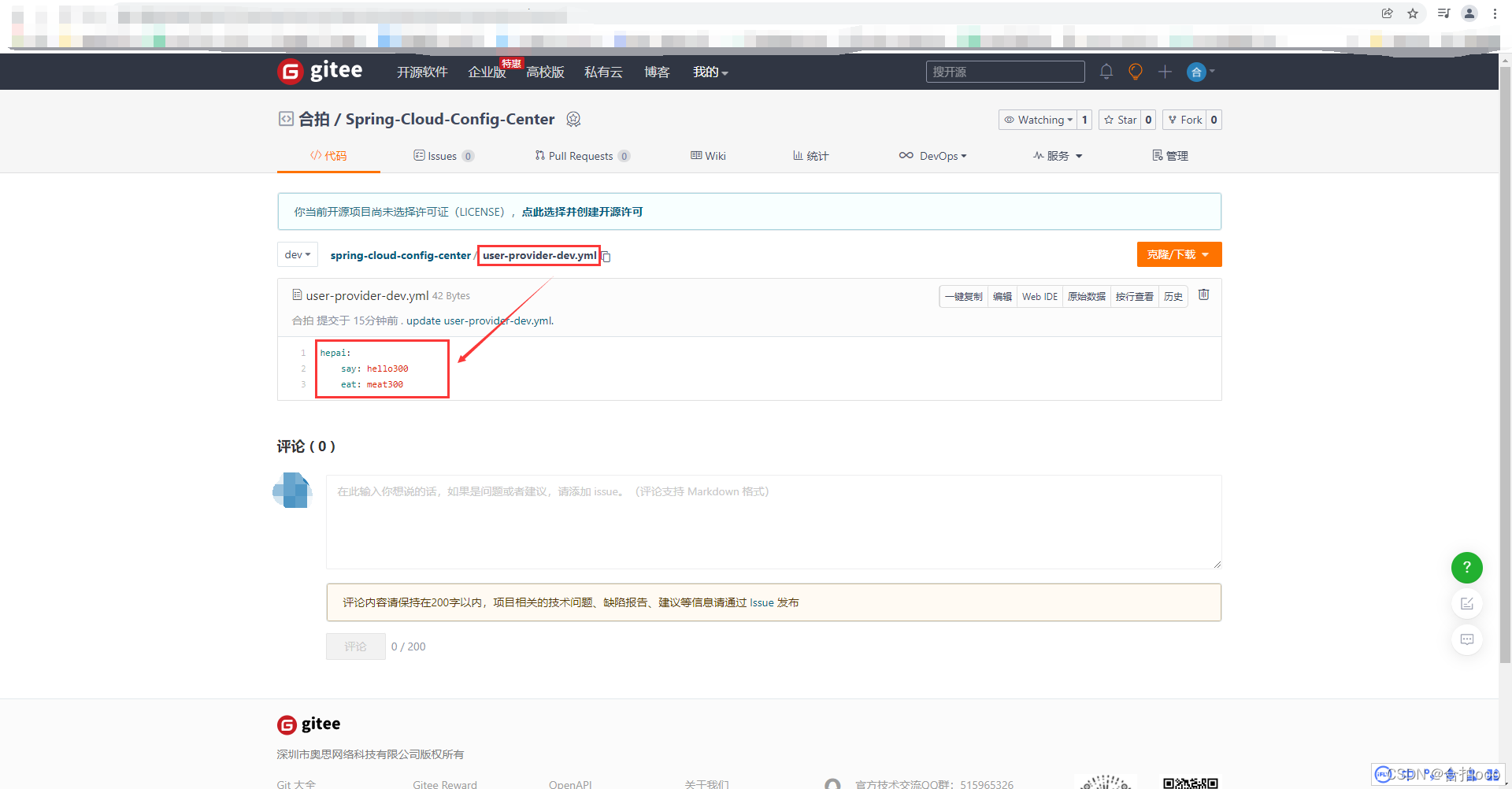Click the owner name 合拍 in title
This screenshot has width=1512, height=789.
tap(313, 119)
